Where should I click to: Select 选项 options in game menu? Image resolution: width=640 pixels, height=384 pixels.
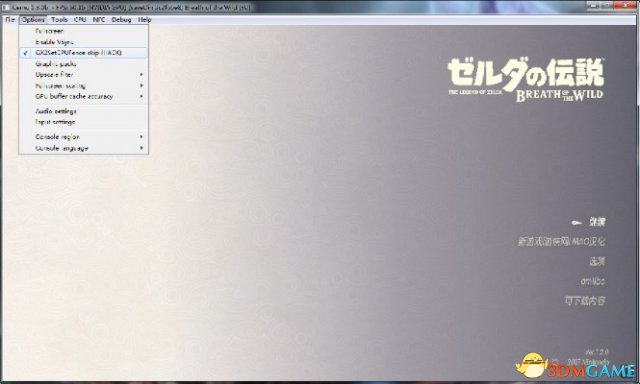click(597, 261)
